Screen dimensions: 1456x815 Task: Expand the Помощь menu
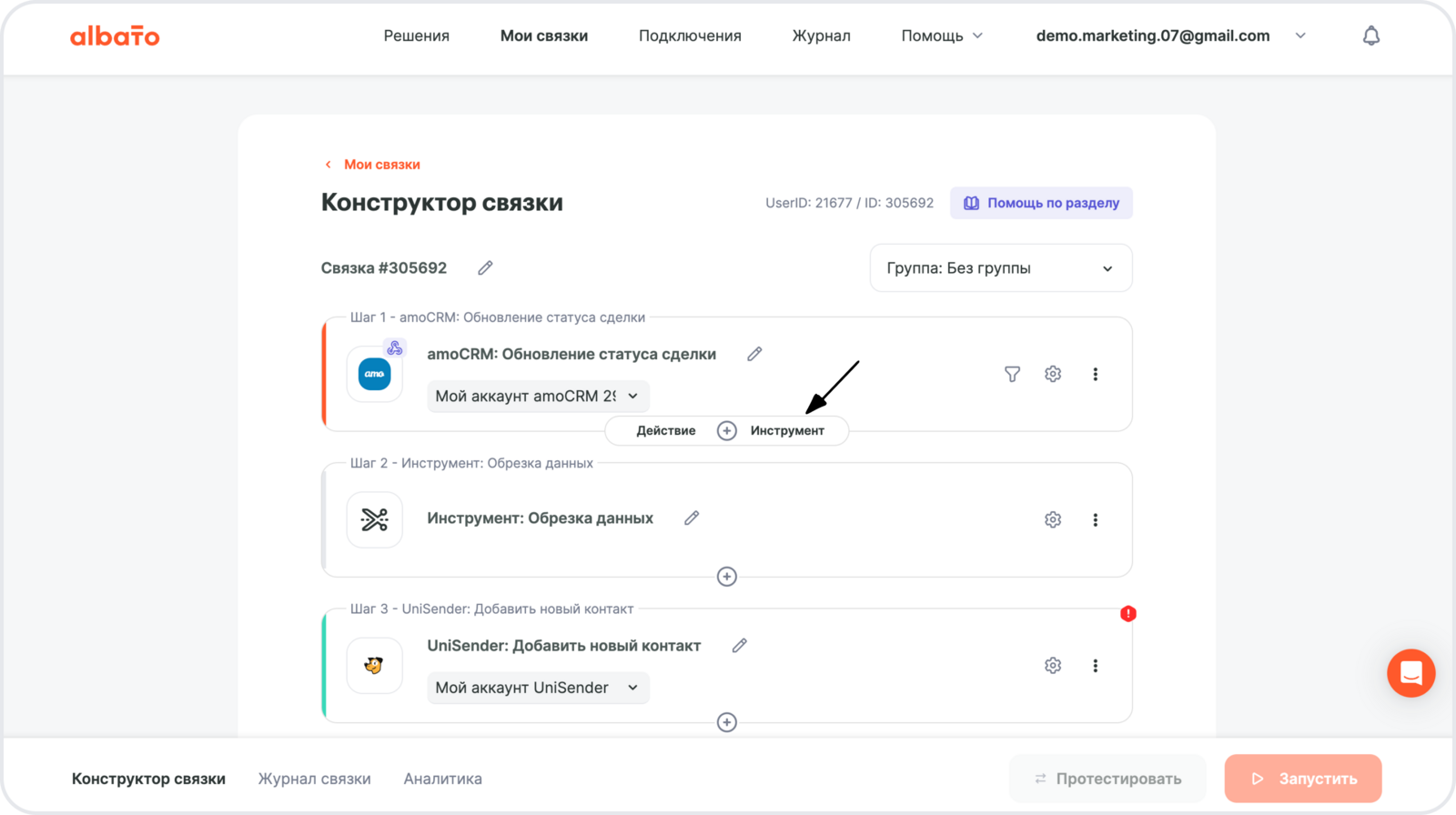942,35
